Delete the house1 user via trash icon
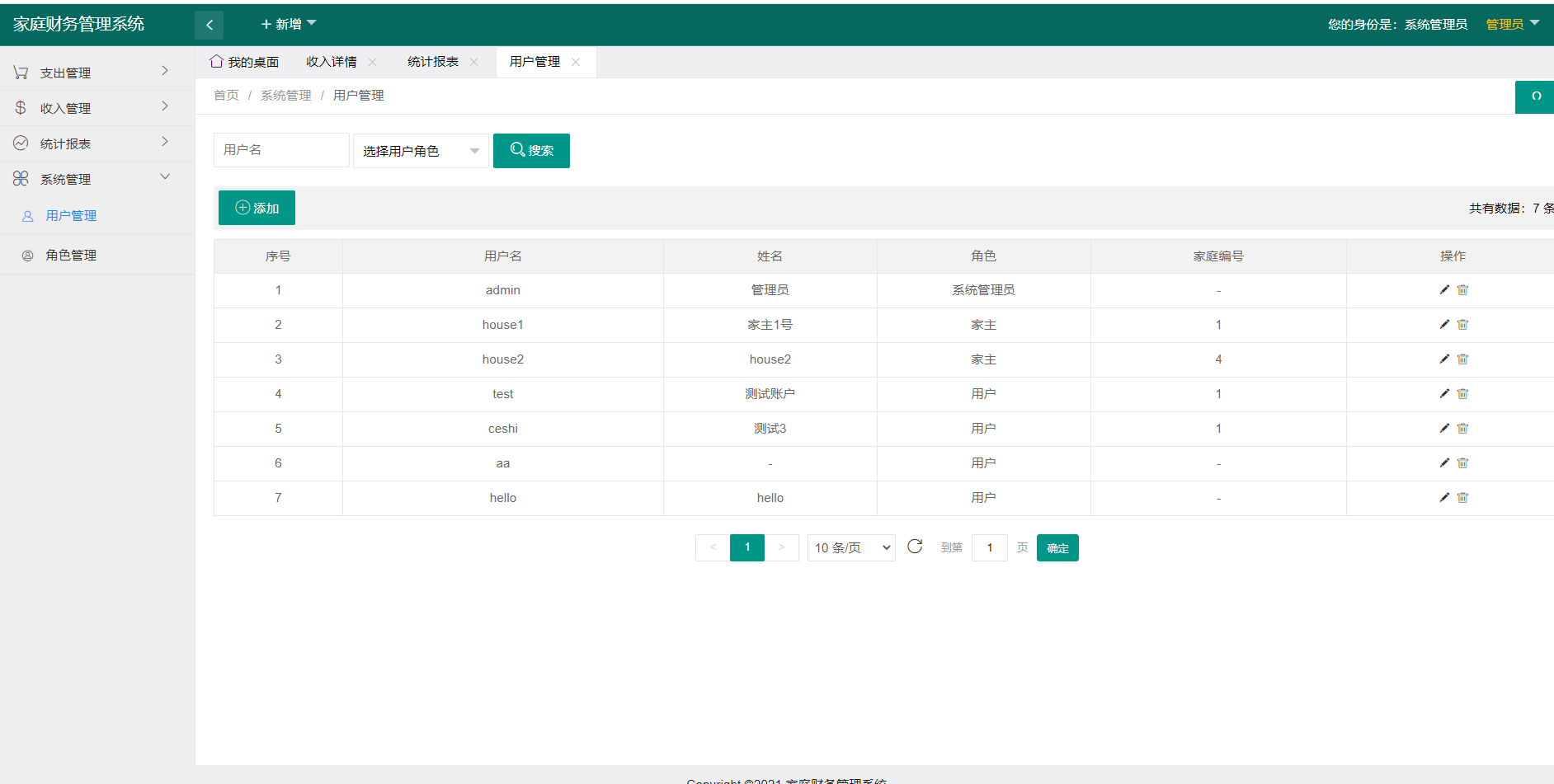 click(x=1462, y=325)
